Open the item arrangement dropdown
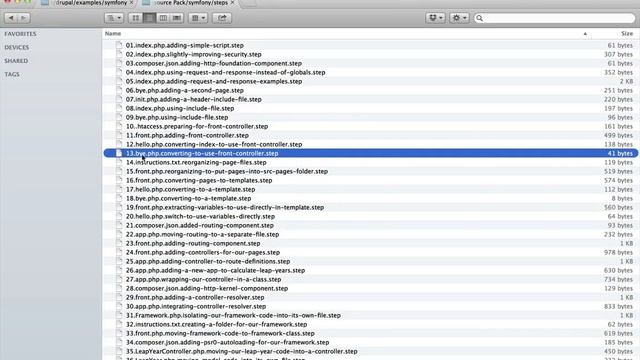Image resolution: width=640 pixels, height=360 pixels. point(198,18)
